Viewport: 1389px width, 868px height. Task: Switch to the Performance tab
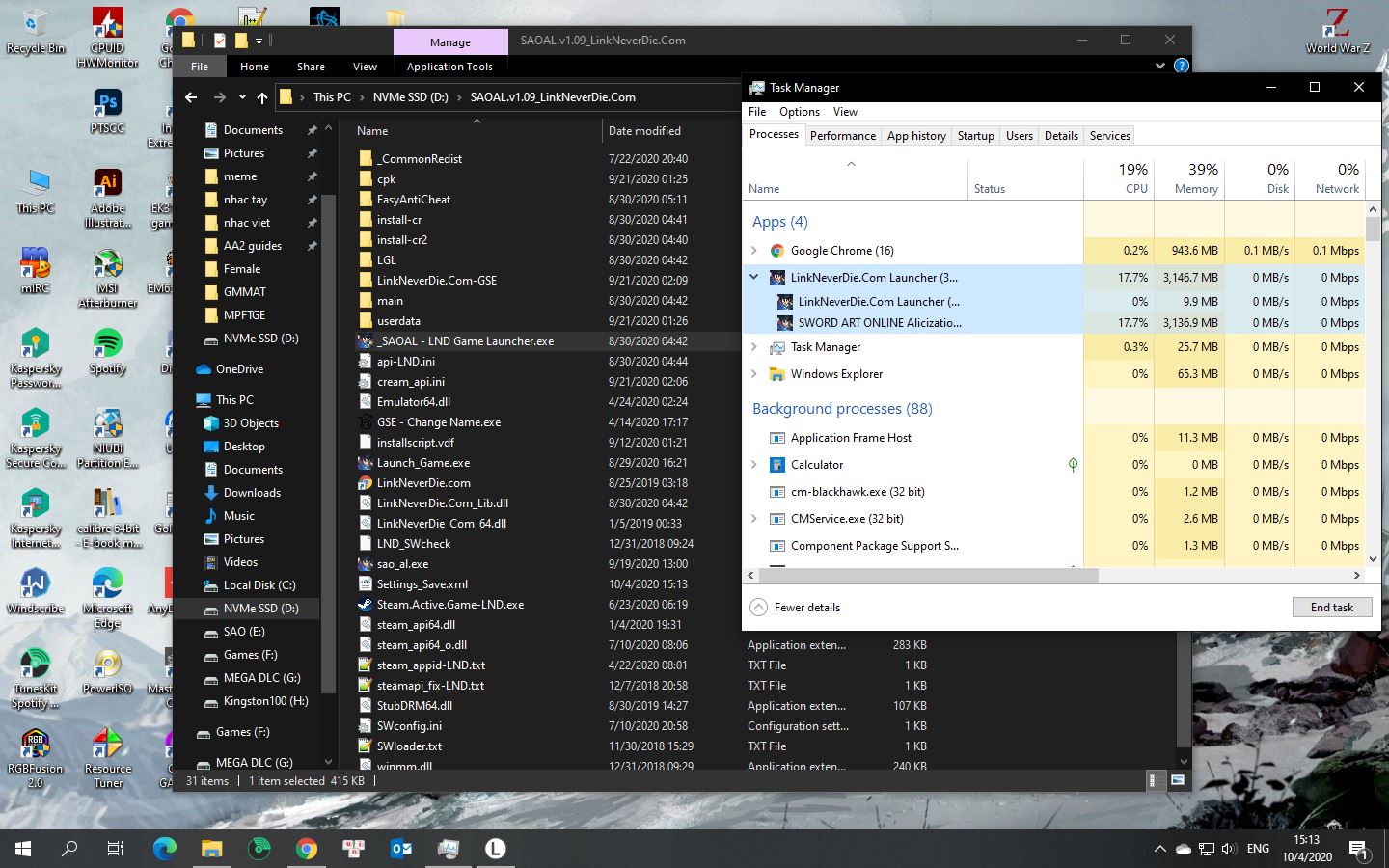pos(842,136)
